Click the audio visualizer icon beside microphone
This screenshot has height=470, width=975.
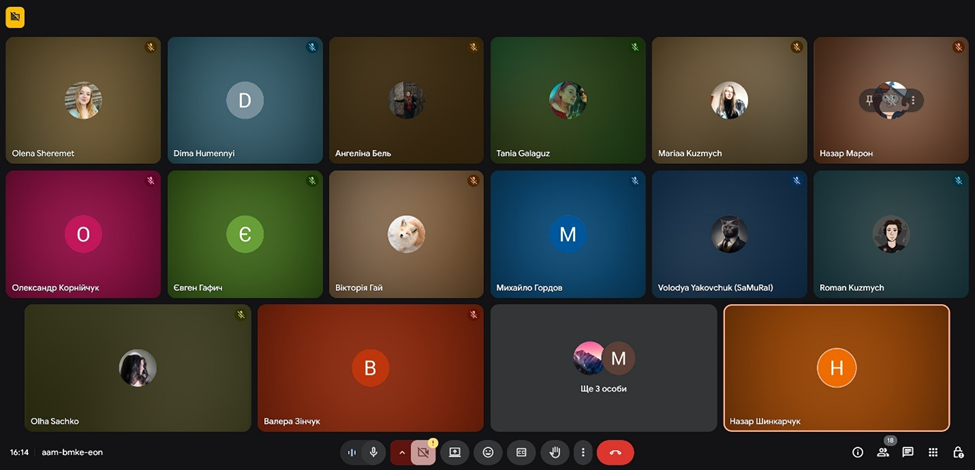[x=352, y=452]
